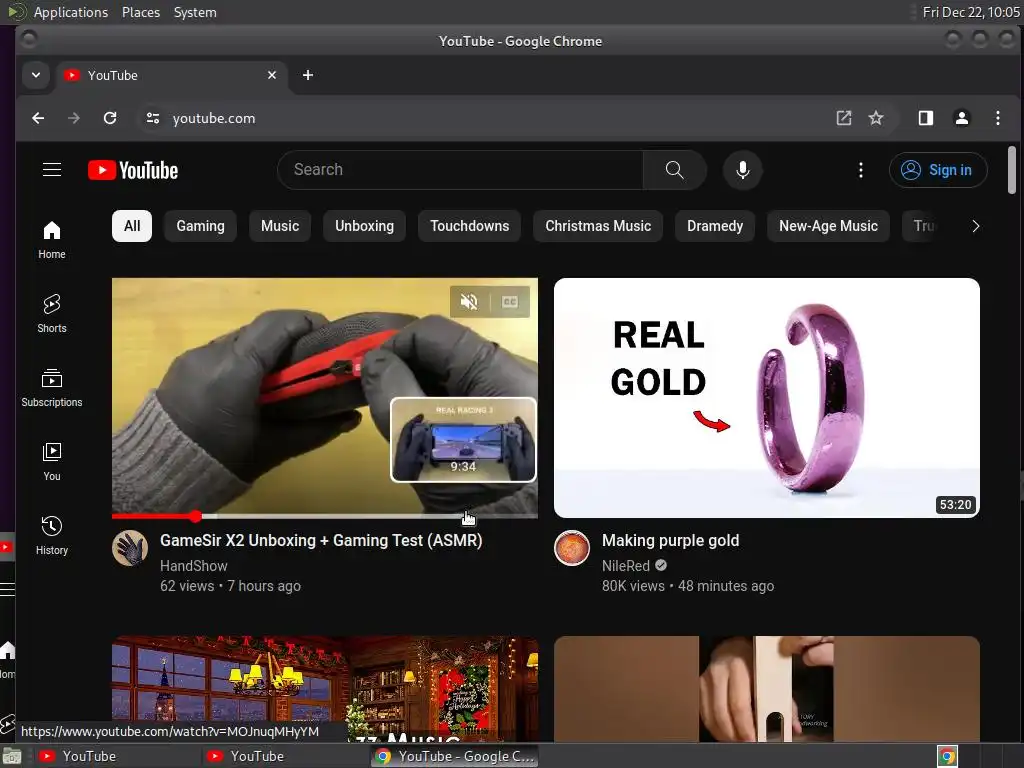Open the Applications menu
The height and width of the screenshot is (768, 1024).
pos(71,12)
